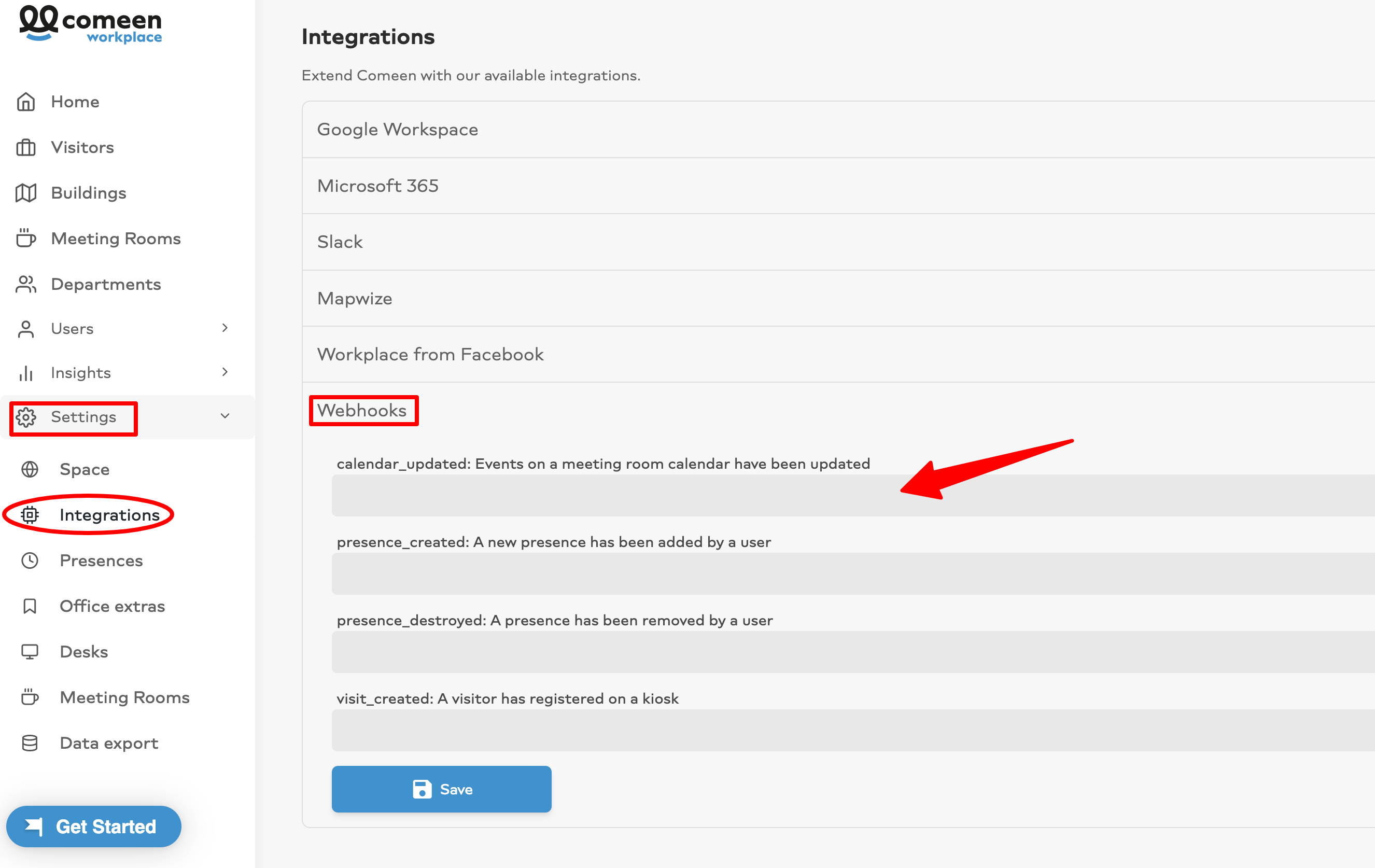
Task: Open Presences settings
Action: (x=101, y=561)
